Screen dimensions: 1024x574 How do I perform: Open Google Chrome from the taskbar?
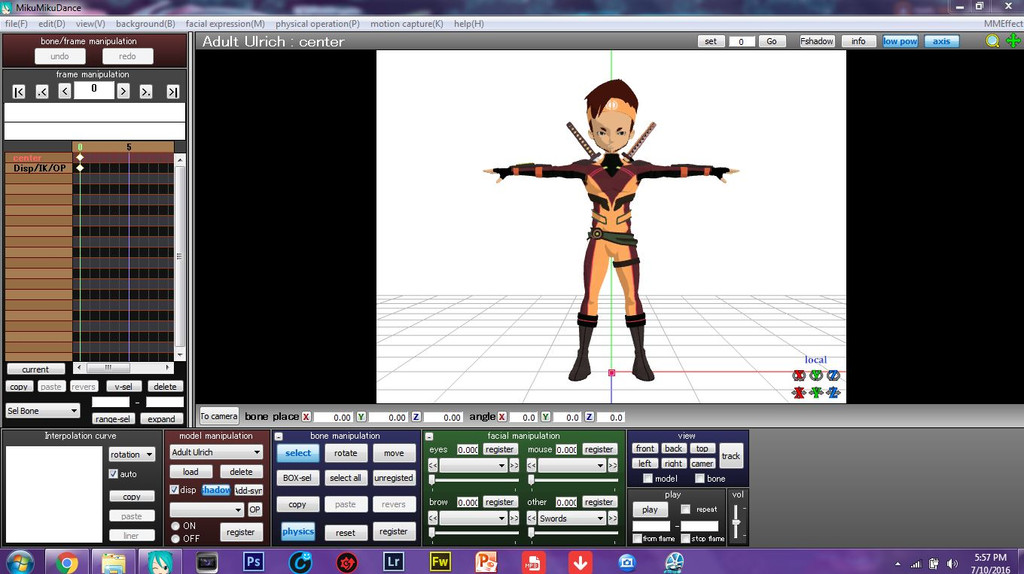66,562
